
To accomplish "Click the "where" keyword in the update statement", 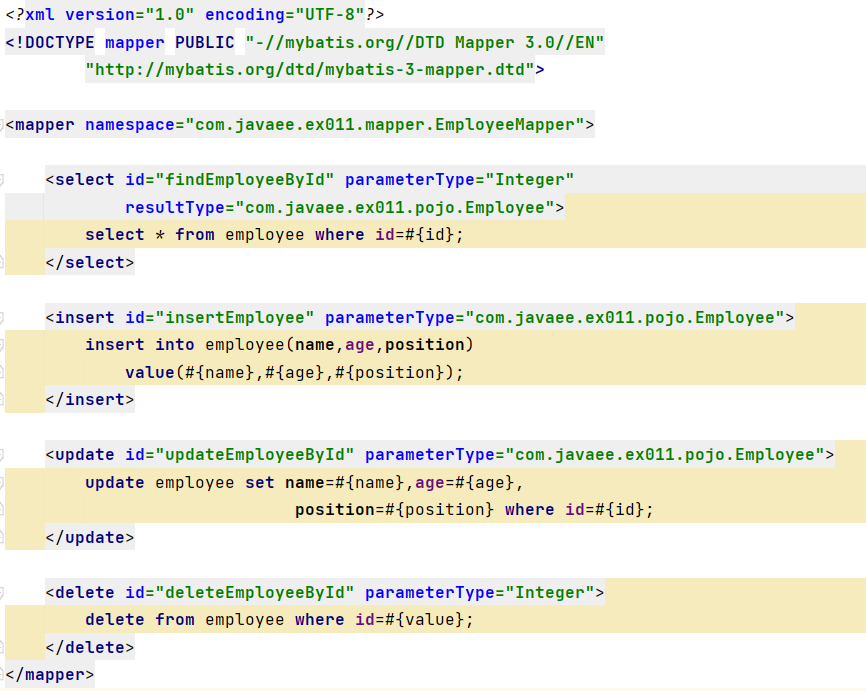I will (530, 509).
